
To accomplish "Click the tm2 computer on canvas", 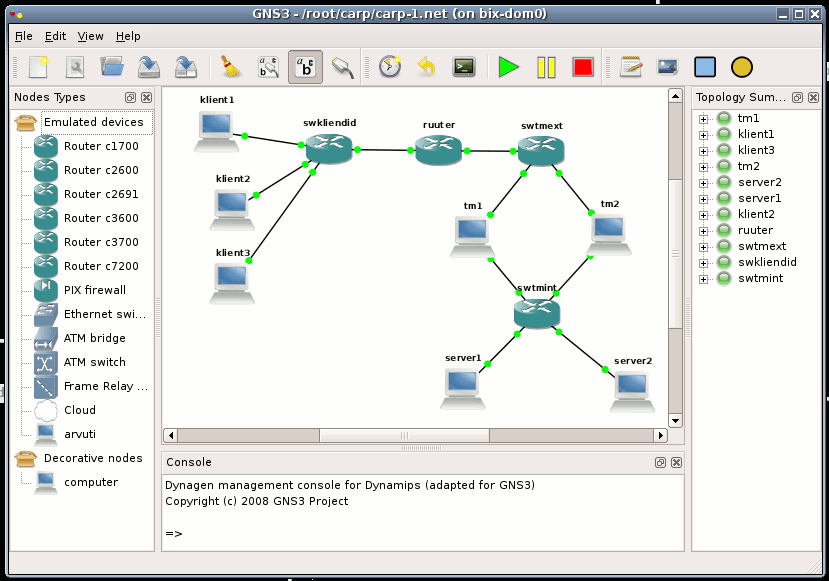I will pos(609,235).
